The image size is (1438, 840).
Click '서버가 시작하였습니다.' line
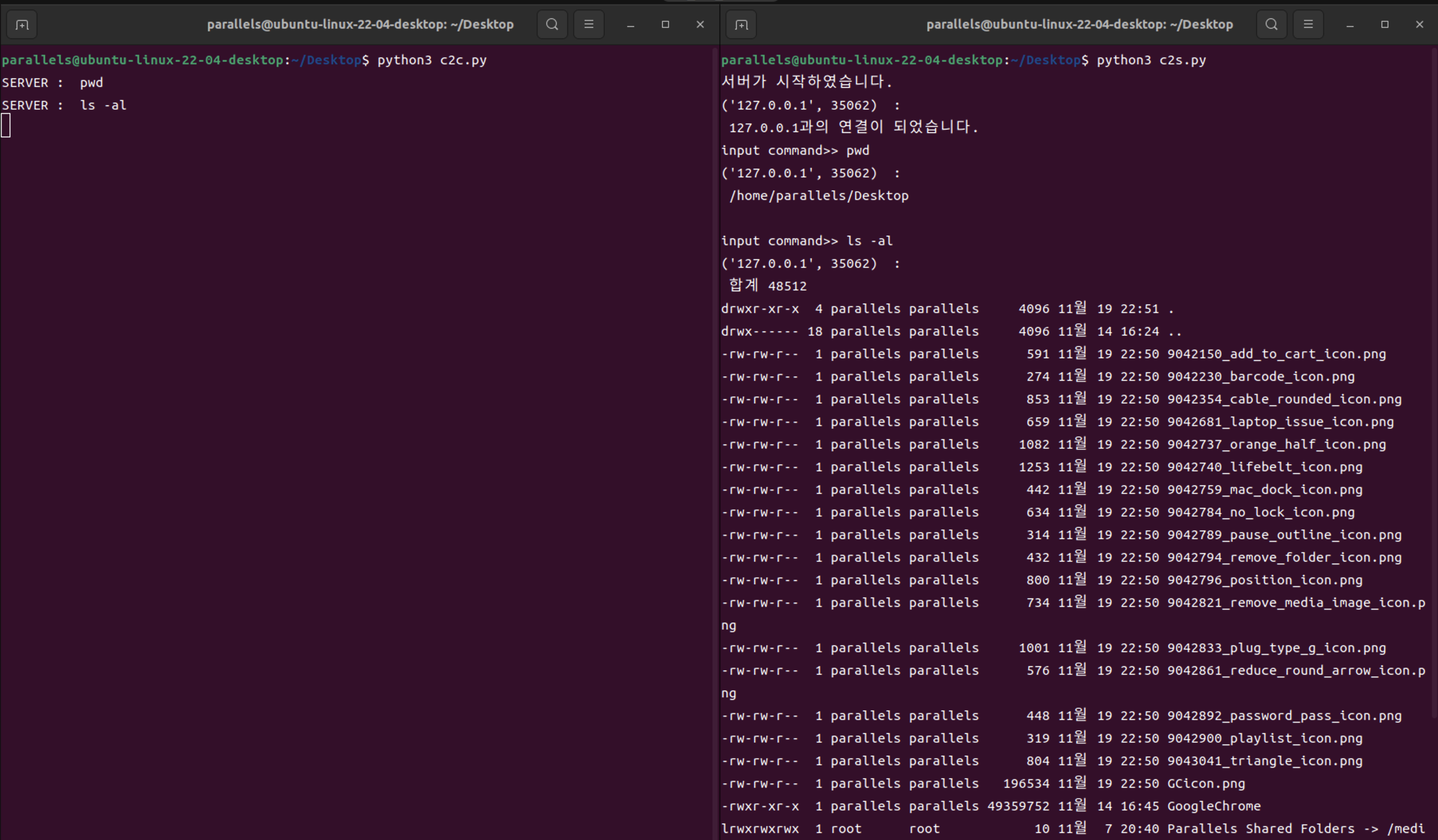pyautogui.click(x=806, y=82)
